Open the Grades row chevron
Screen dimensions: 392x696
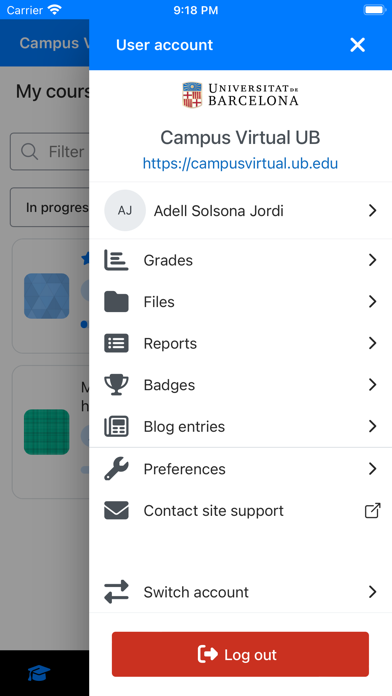[372, 260]
